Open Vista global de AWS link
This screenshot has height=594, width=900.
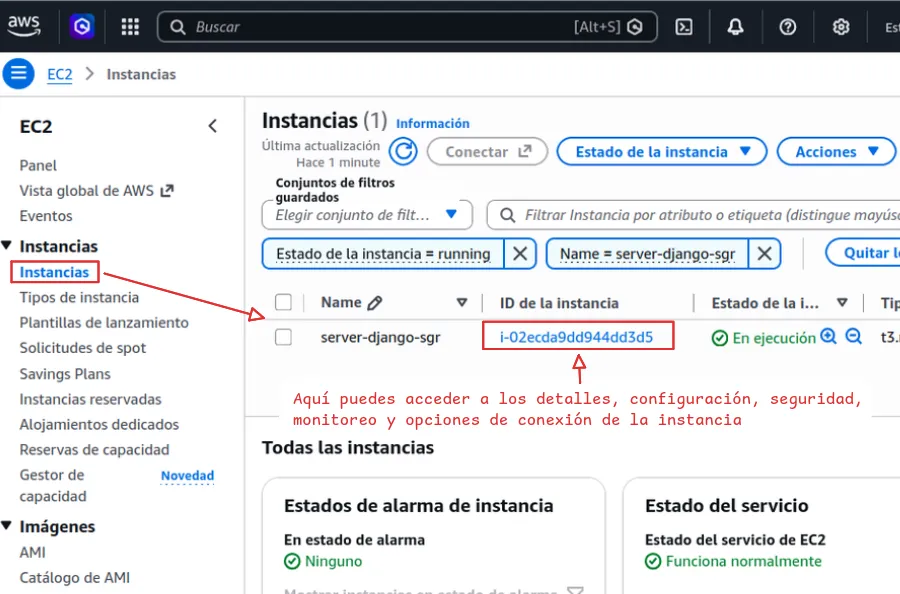point(96,191)
